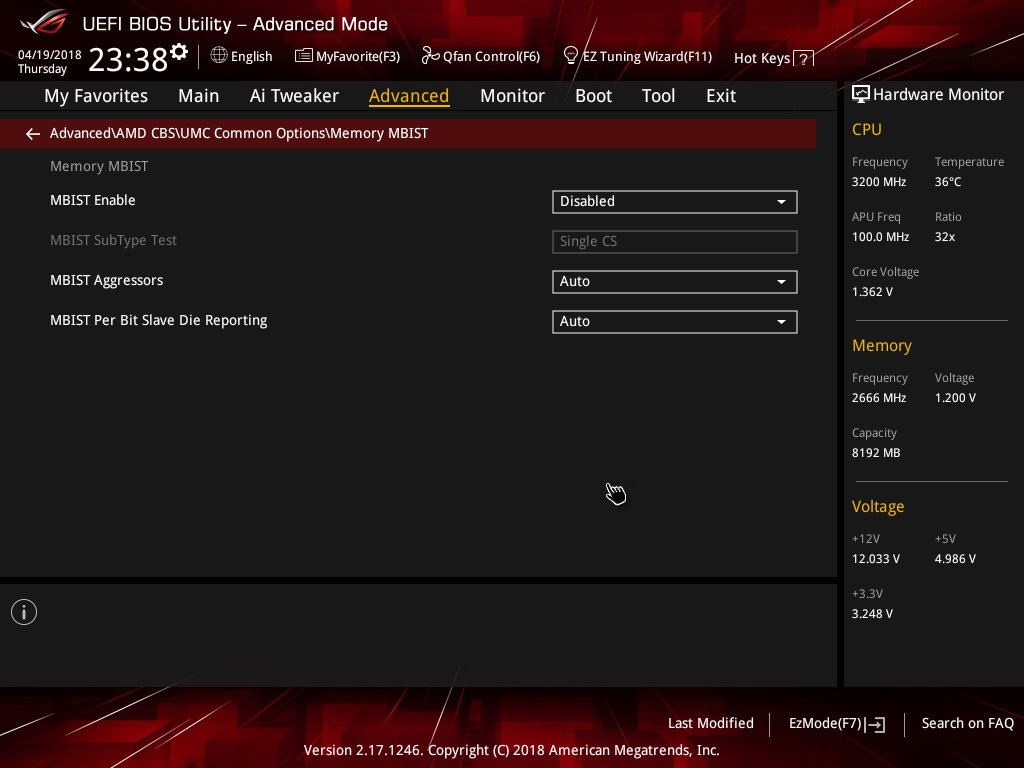Click the Core Voltage 1.362 V value
This screenshot has height=768, width=1024.
pos(872,292)
